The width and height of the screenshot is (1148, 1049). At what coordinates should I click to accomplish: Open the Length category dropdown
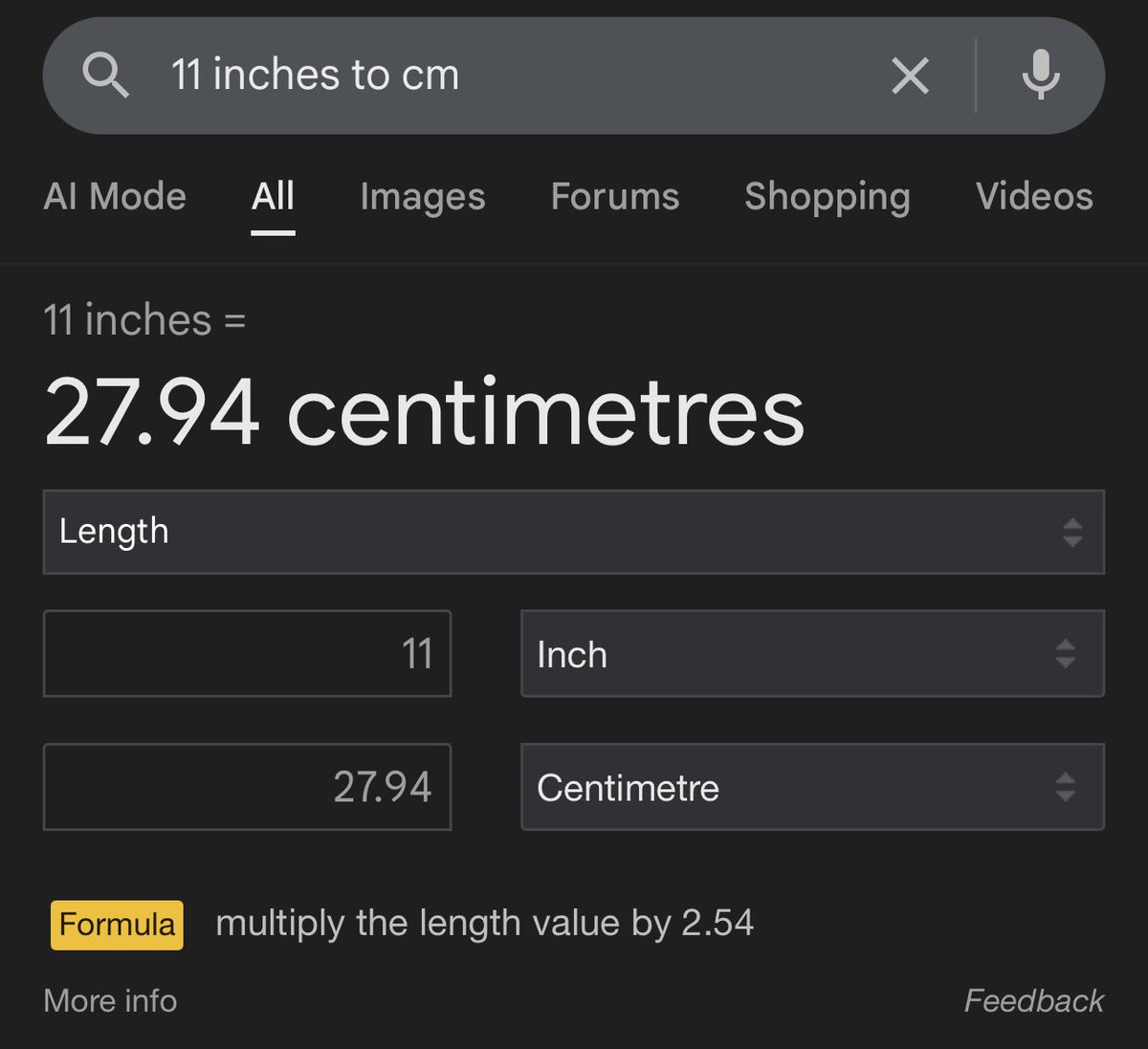(574, 532)
